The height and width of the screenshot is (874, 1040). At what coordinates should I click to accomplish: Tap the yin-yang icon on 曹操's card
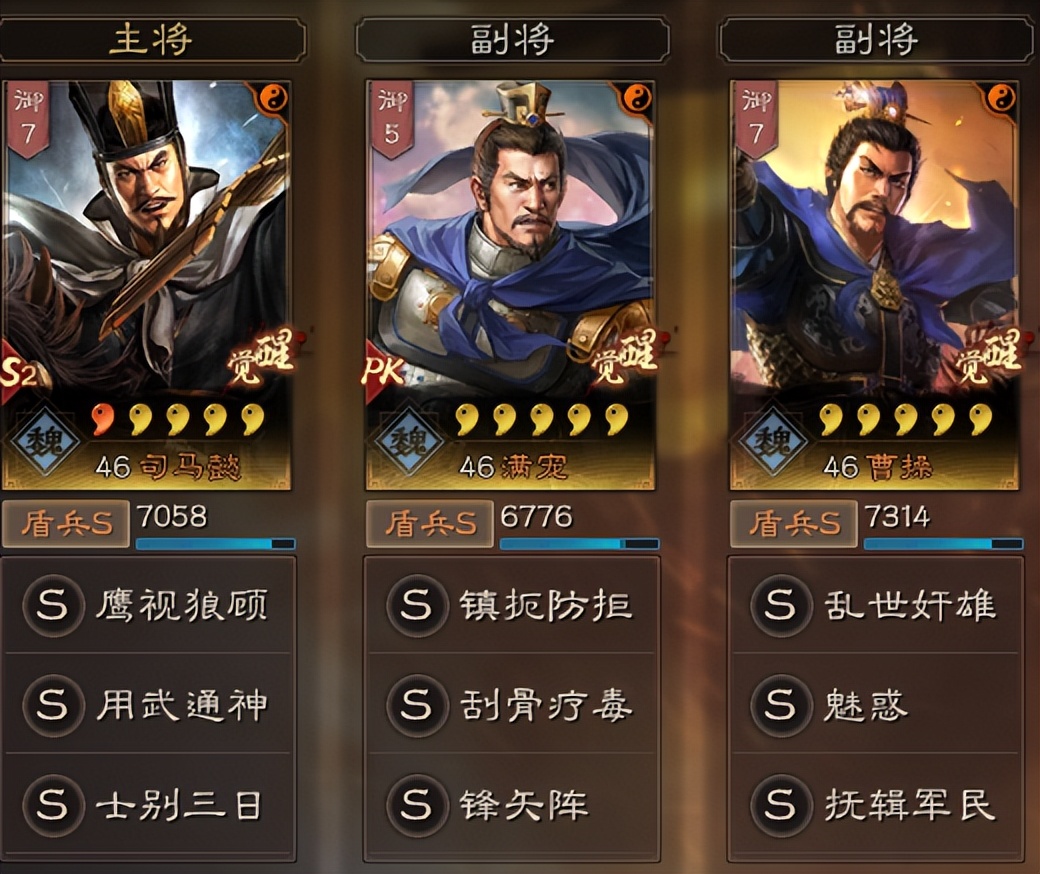1002,98
